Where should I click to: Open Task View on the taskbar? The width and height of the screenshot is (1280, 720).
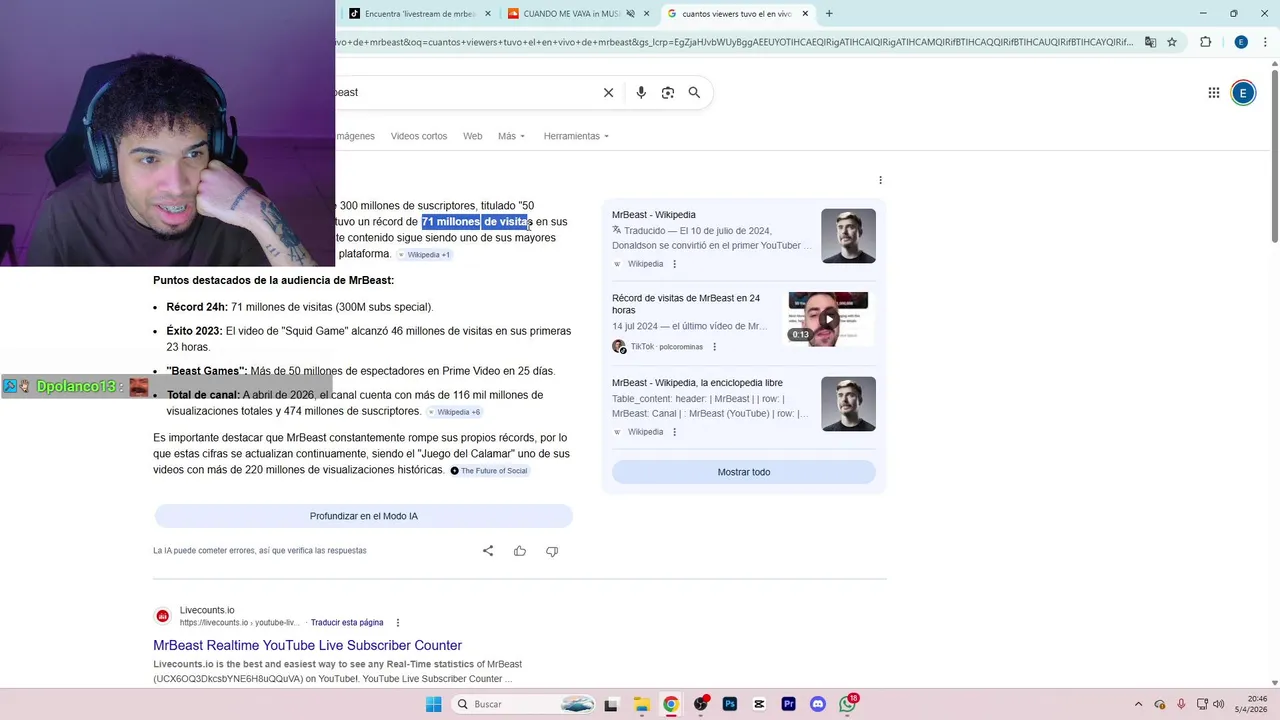point(611,704)
